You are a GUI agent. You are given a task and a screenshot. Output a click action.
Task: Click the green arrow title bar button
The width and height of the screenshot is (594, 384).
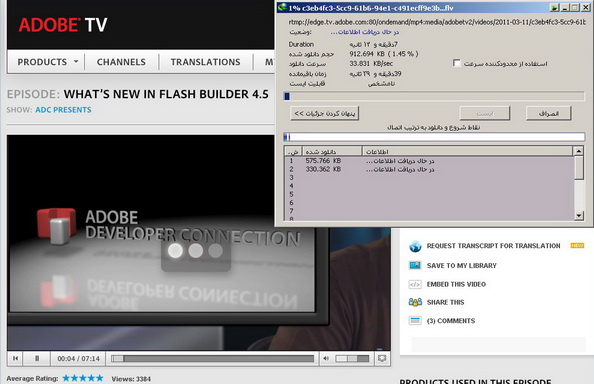tap(555, 8)
